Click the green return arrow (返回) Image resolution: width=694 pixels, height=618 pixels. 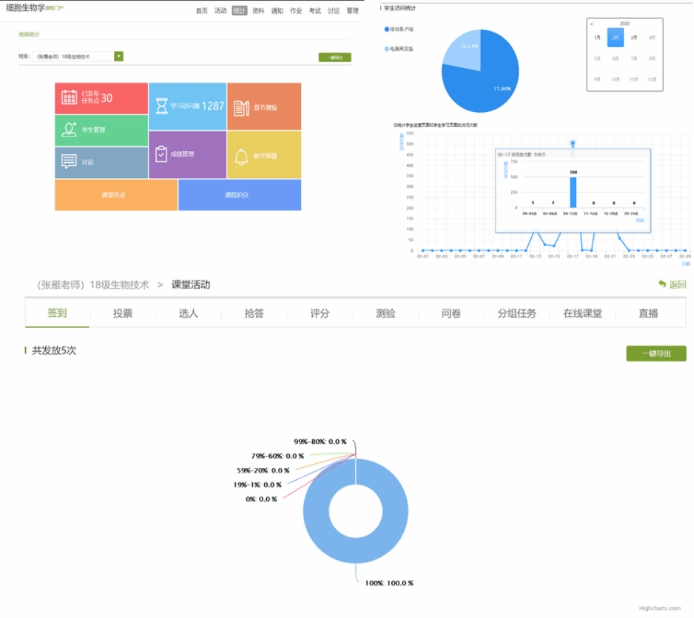click(x=672, y=285)
